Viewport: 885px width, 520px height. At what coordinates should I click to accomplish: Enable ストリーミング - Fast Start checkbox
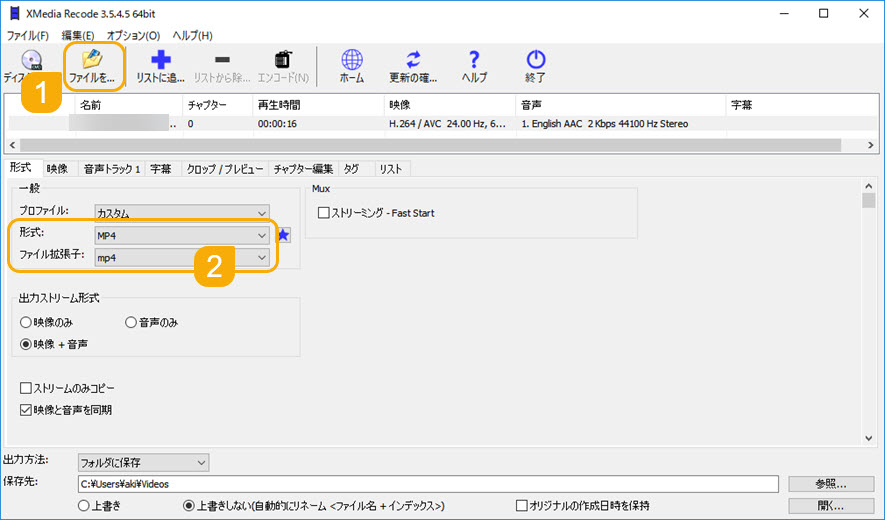click(323, 213)
